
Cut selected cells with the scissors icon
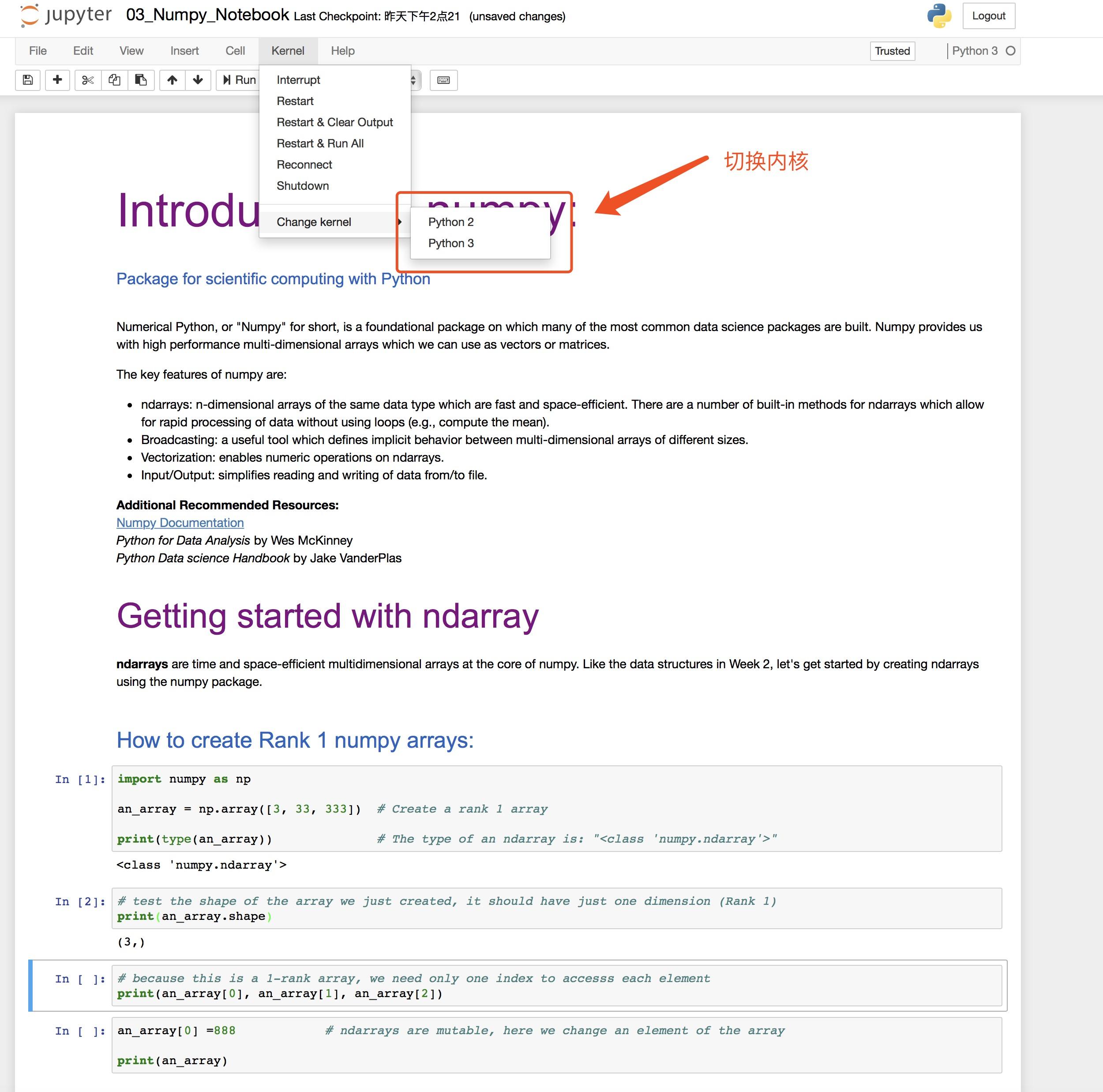(87, 80)
